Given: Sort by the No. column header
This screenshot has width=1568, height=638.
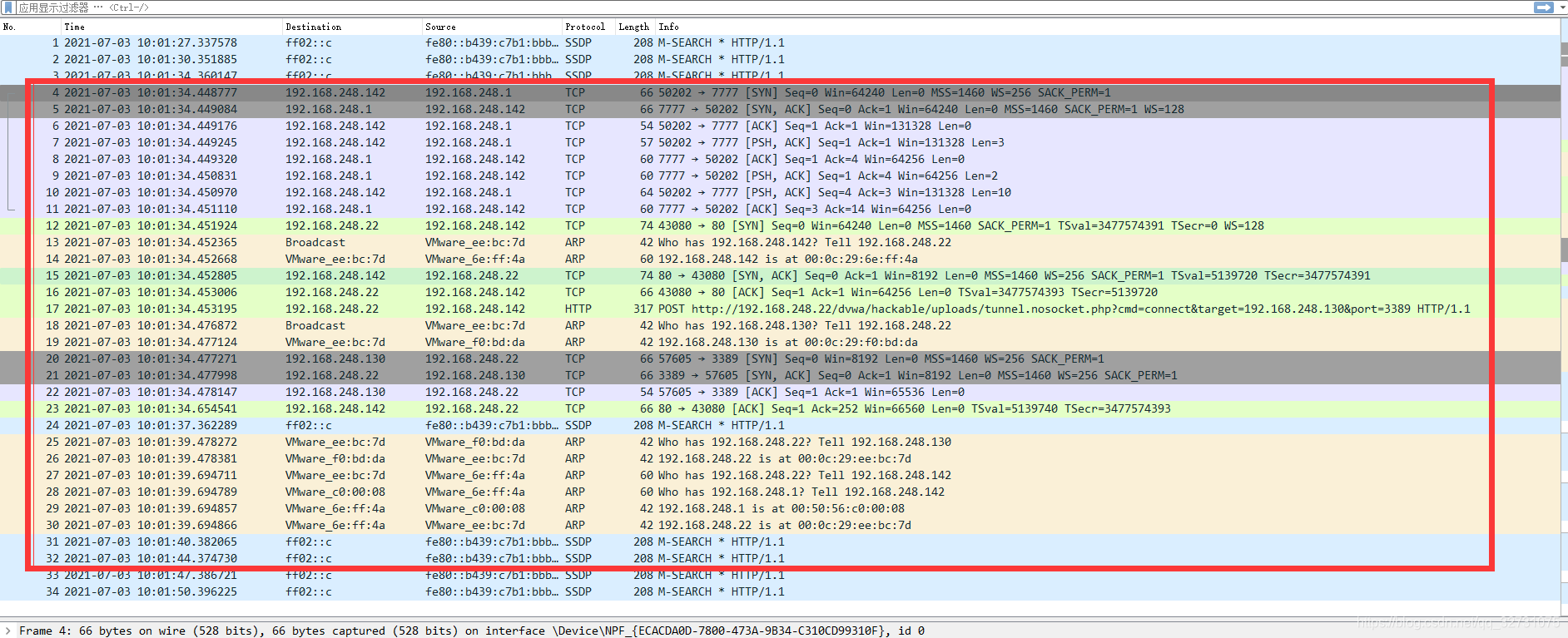Looking at the screenshot, I should 30,27.
